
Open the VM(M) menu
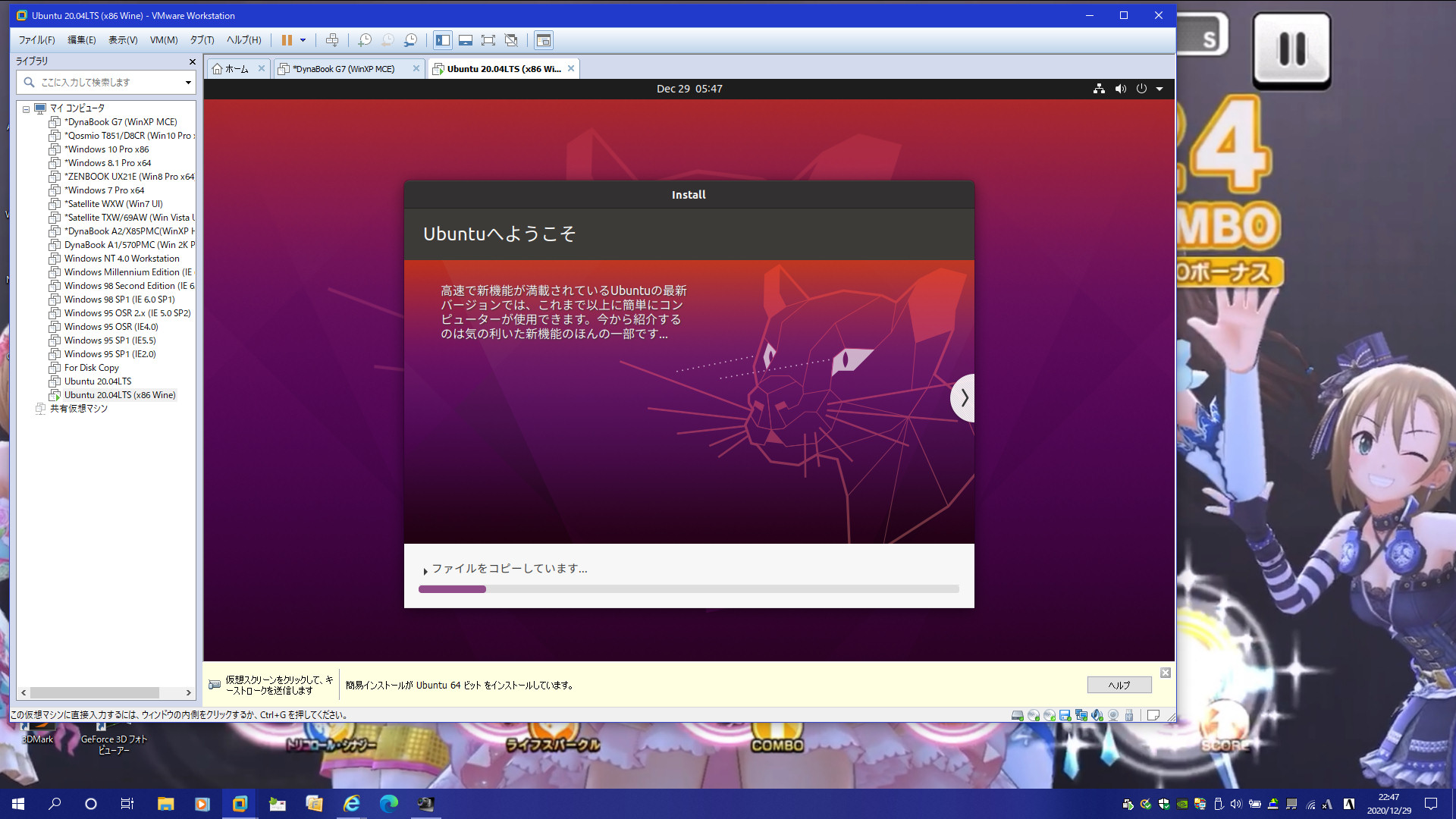point(164,40)
